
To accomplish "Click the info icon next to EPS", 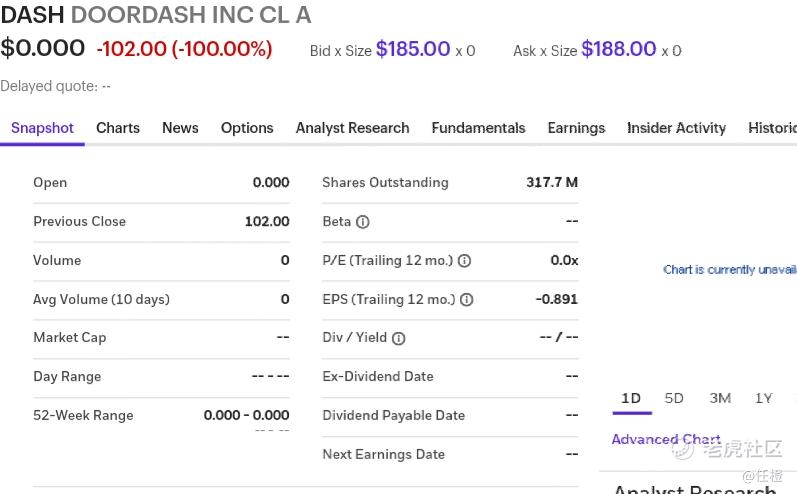I will pos(466,300).
